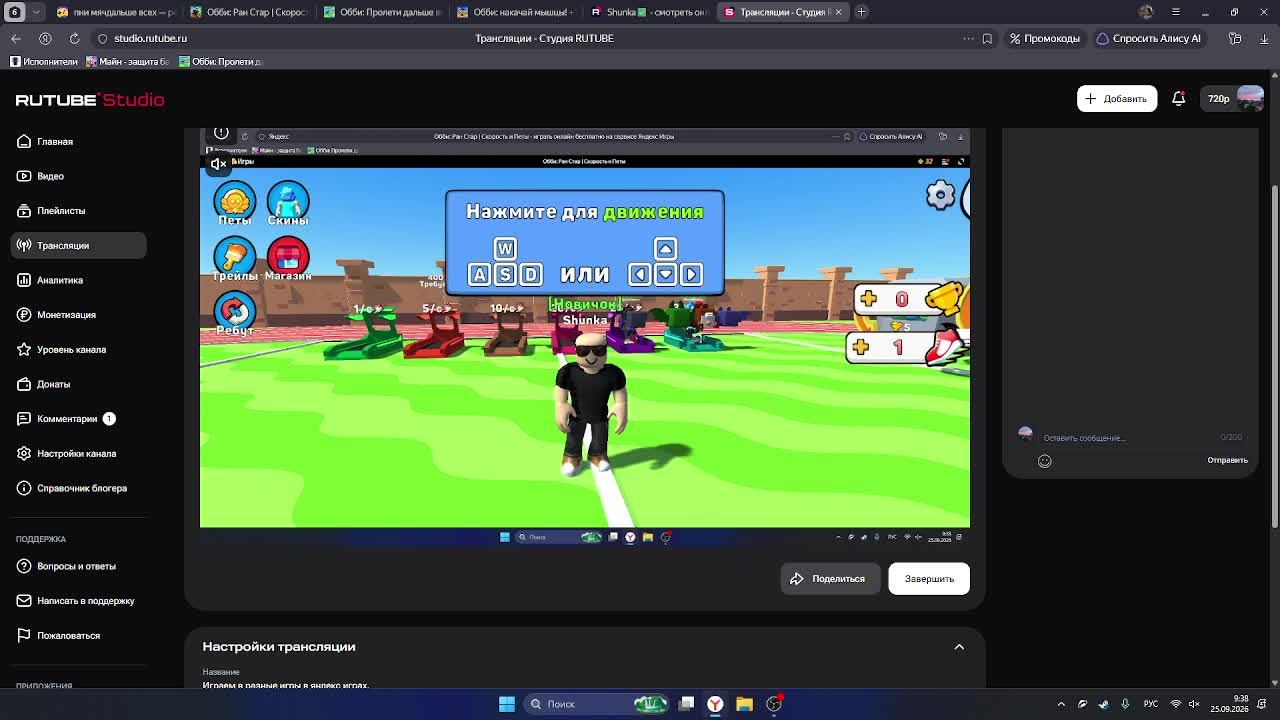Open the emoji picker in chat
This screenshot has height=720, width=1280.
pos(1045,461)
